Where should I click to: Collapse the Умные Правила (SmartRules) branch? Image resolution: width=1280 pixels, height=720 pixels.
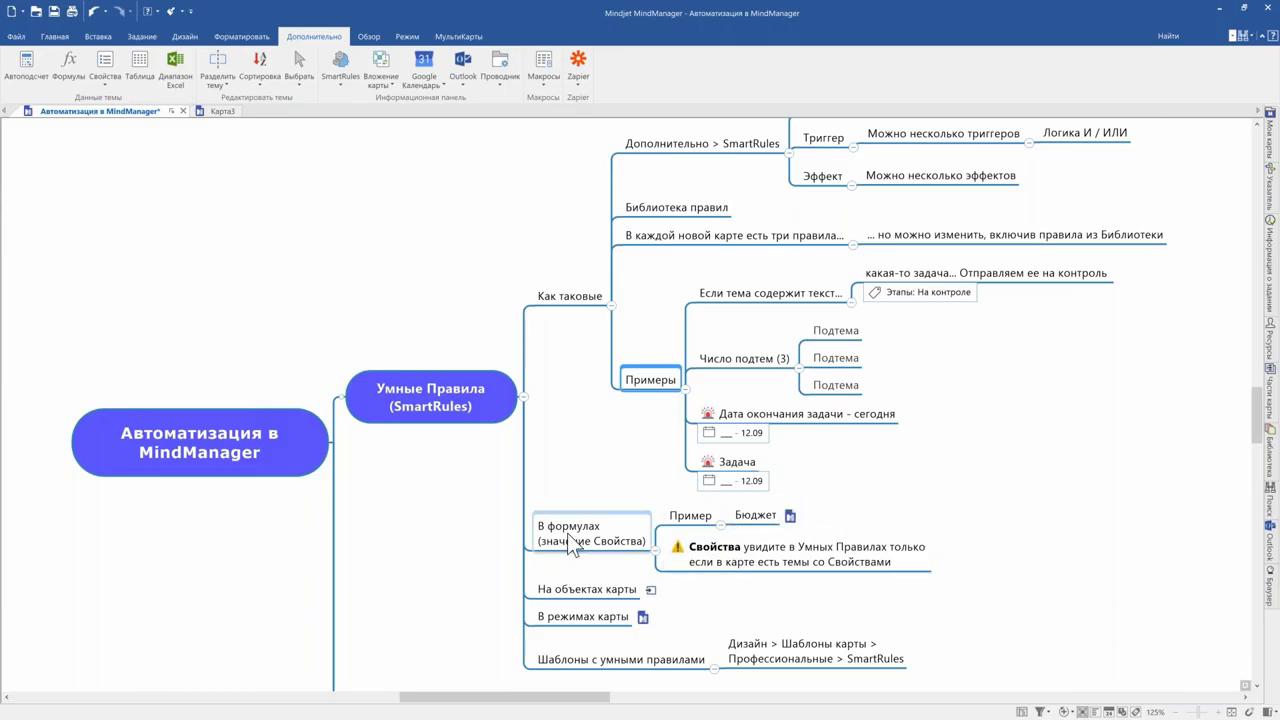(523, 397)
